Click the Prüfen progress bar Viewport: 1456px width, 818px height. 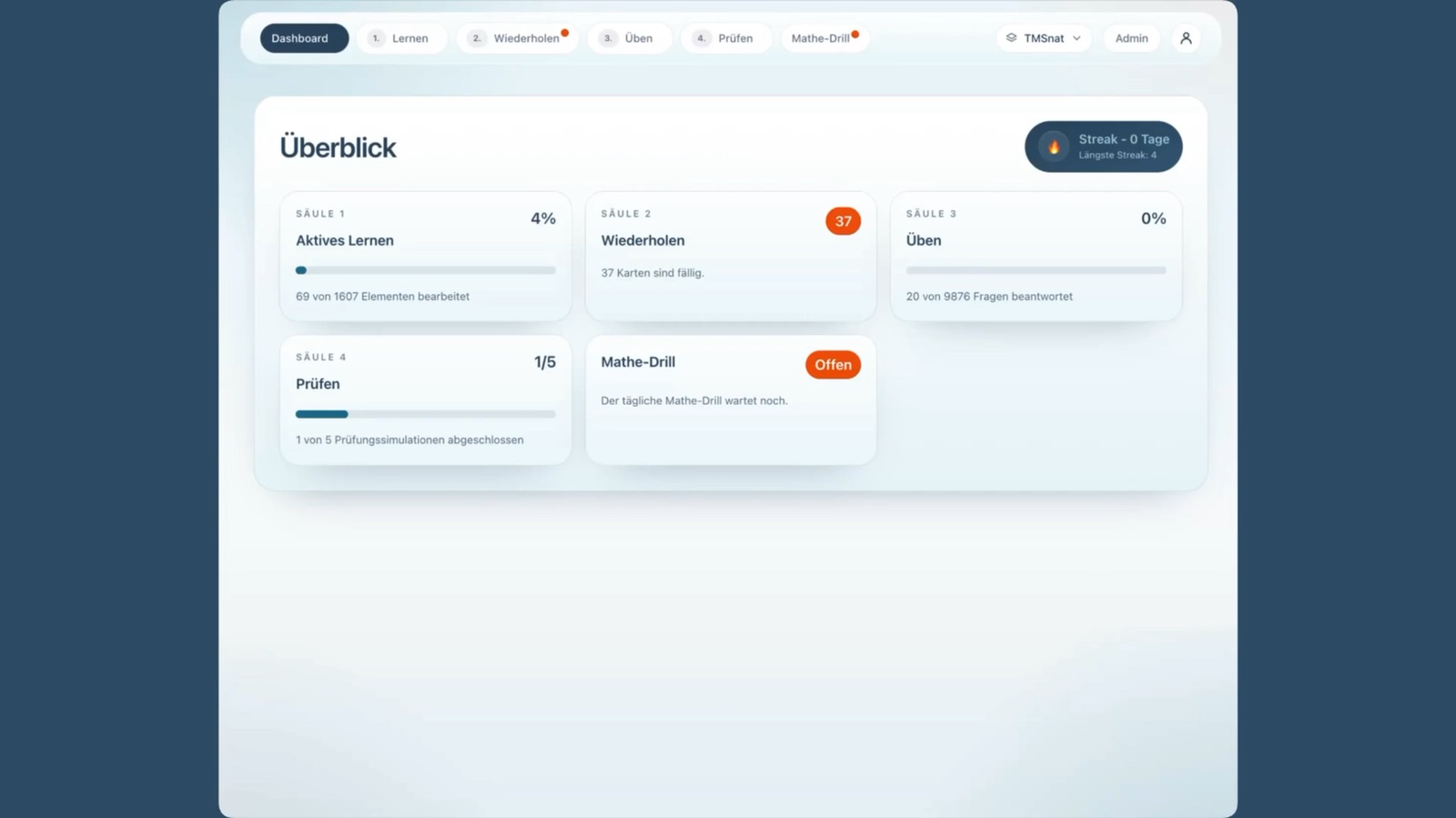click(426, 414)
